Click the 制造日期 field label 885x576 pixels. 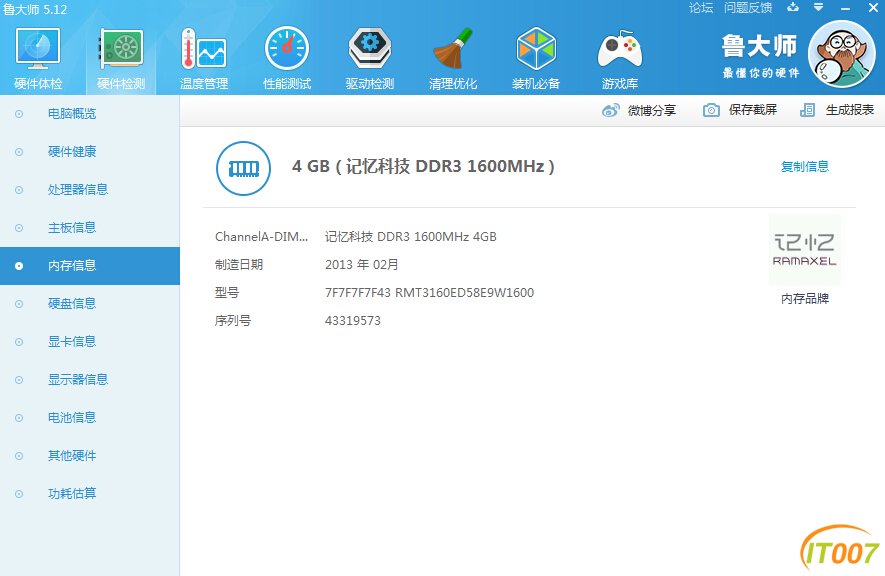click(x=239, y=265)
